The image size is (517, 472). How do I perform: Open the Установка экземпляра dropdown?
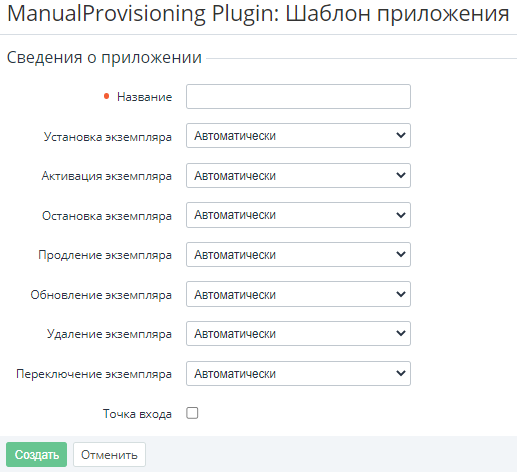click(x=298, y=136)
